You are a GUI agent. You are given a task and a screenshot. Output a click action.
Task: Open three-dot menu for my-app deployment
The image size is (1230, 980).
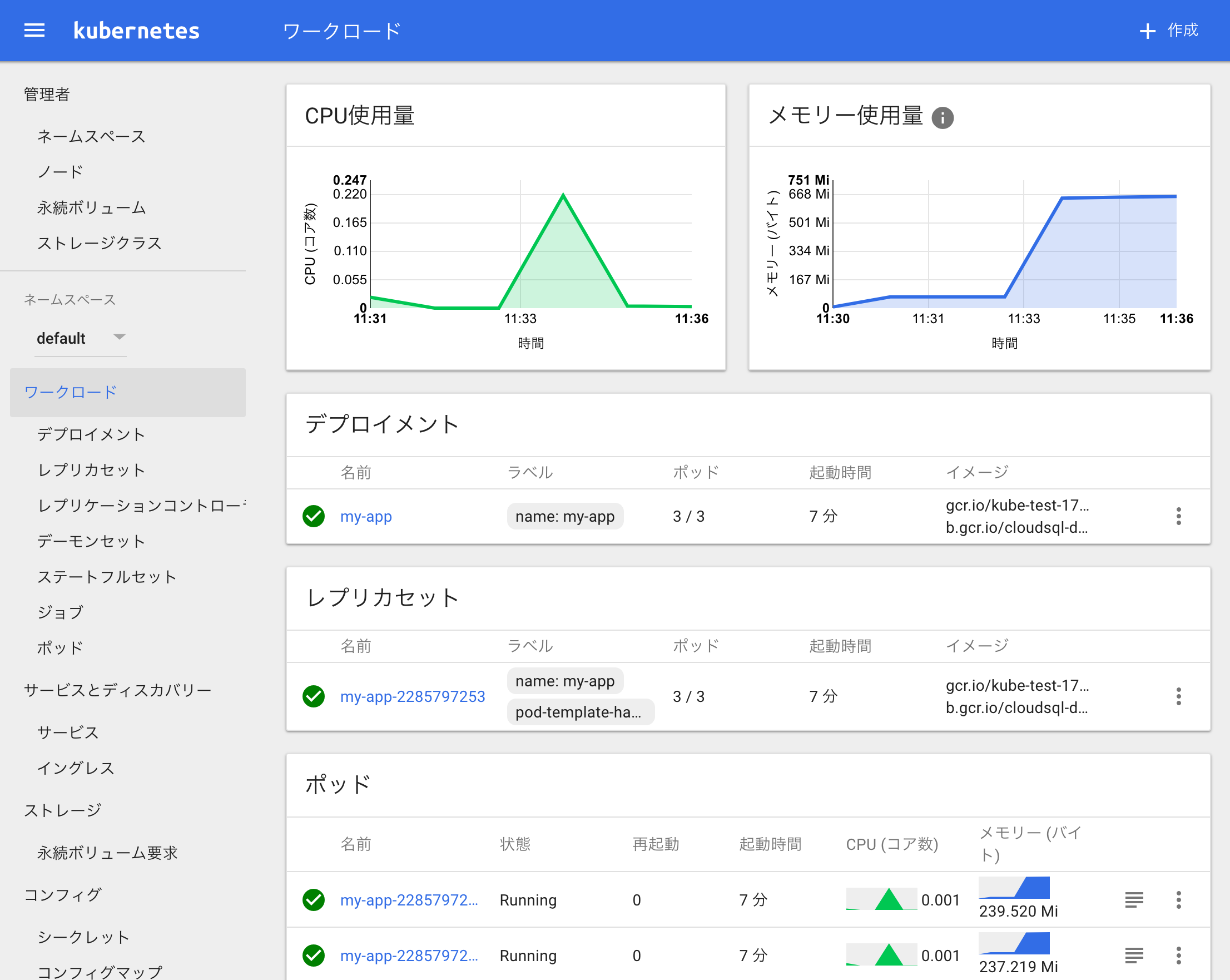pos(1178,516)
